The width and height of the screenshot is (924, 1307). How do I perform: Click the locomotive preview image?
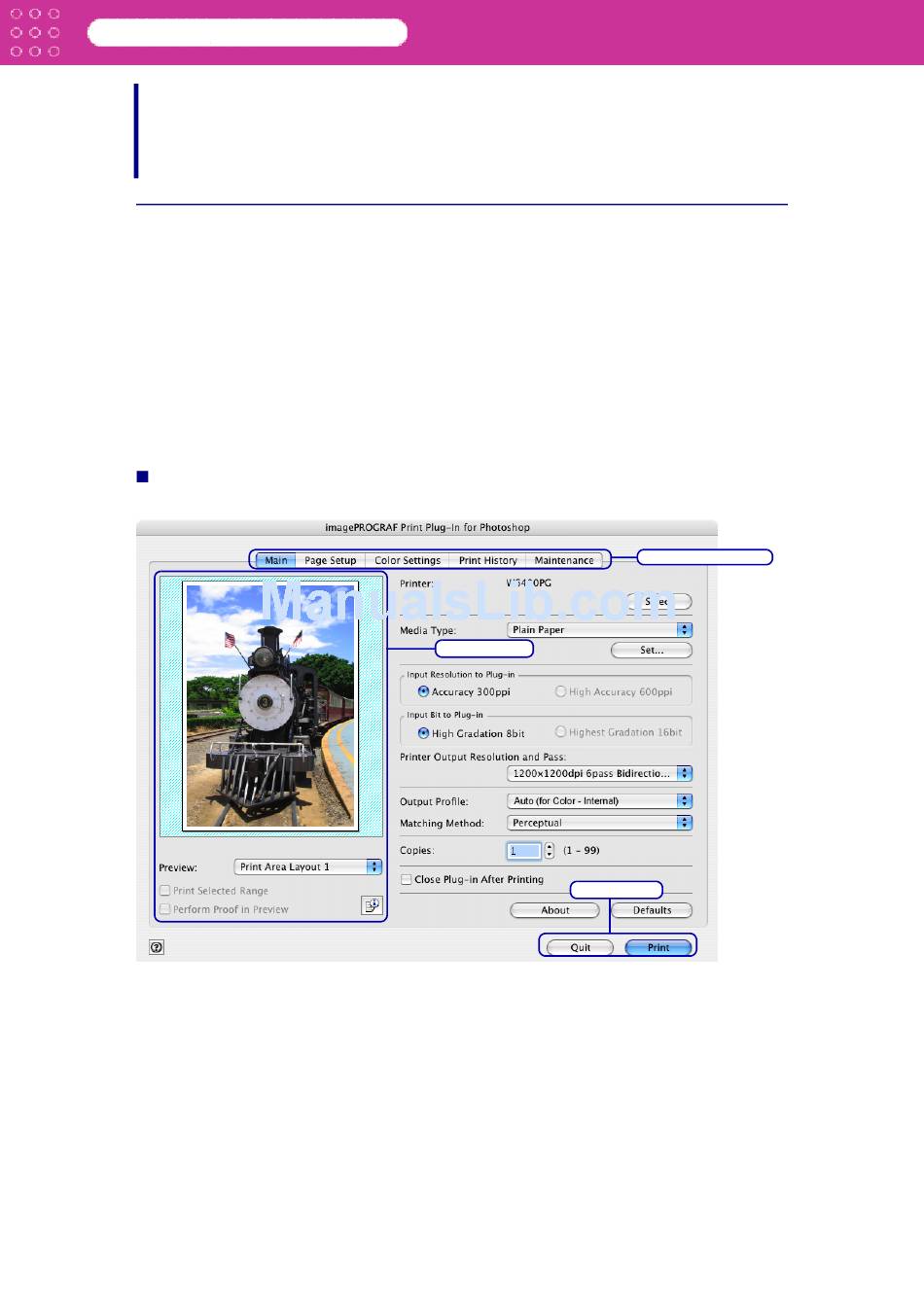coord(271,705)
